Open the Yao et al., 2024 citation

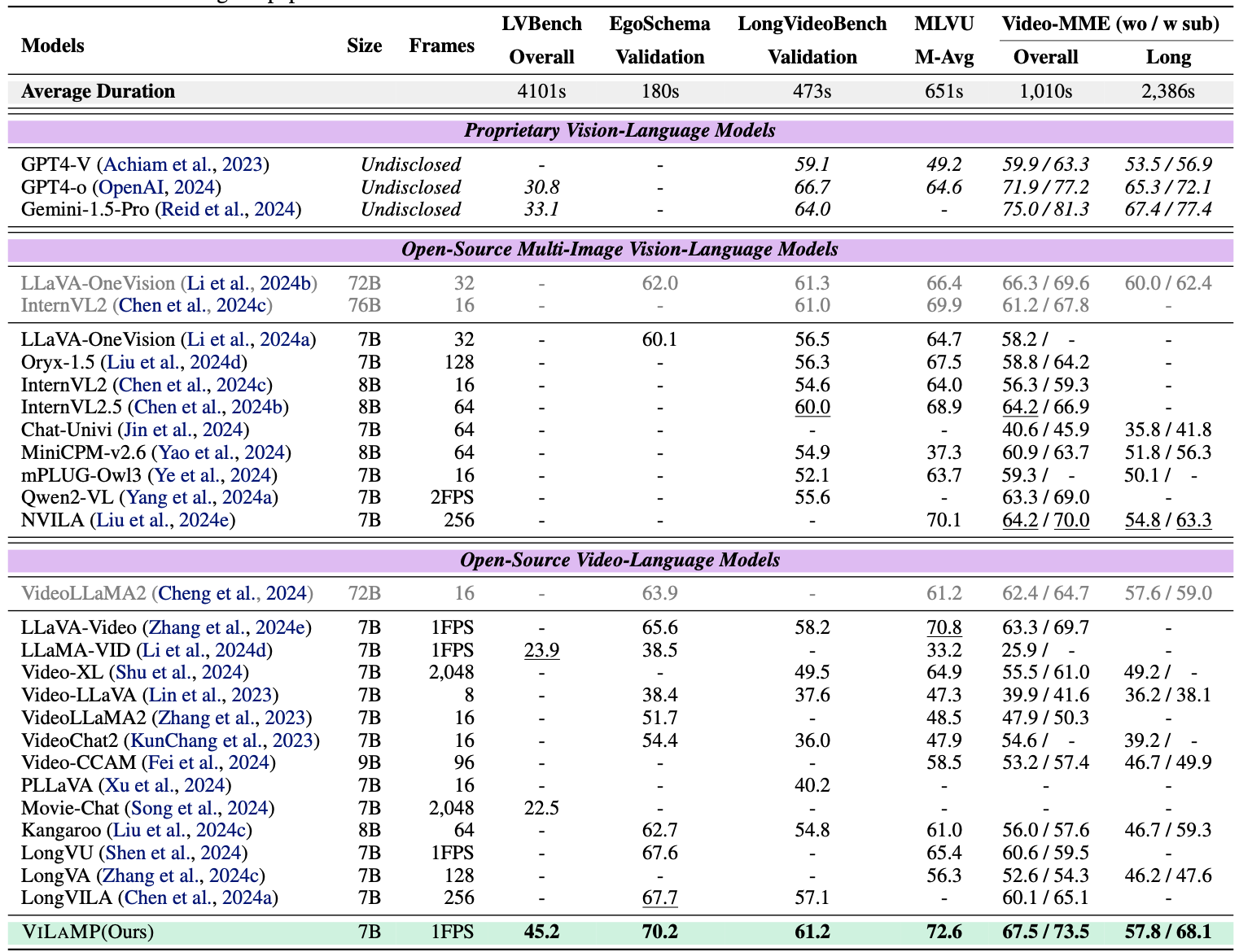pyautogui.click(x=221, y=452)
